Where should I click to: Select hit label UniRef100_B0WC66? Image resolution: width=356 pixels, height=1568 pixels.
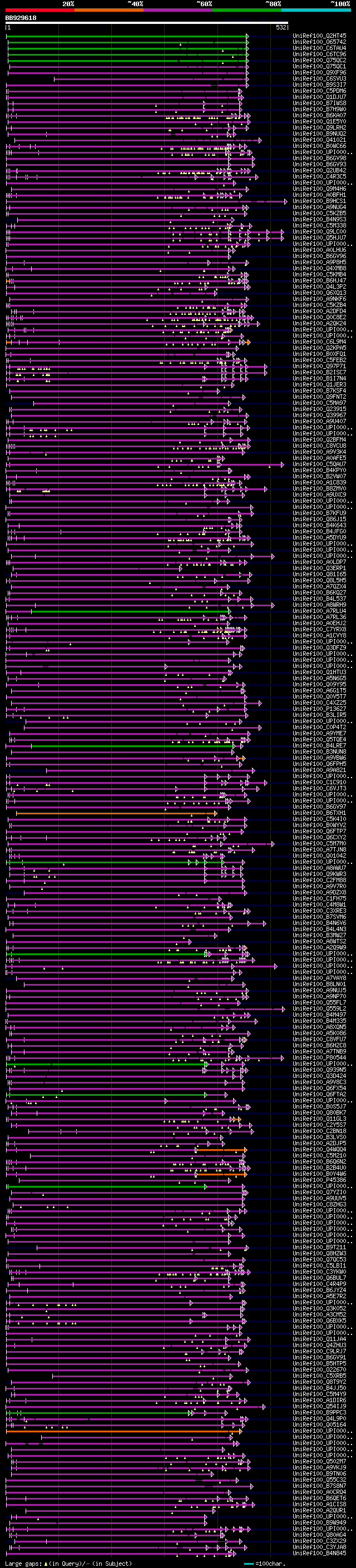tap(319, 146)
